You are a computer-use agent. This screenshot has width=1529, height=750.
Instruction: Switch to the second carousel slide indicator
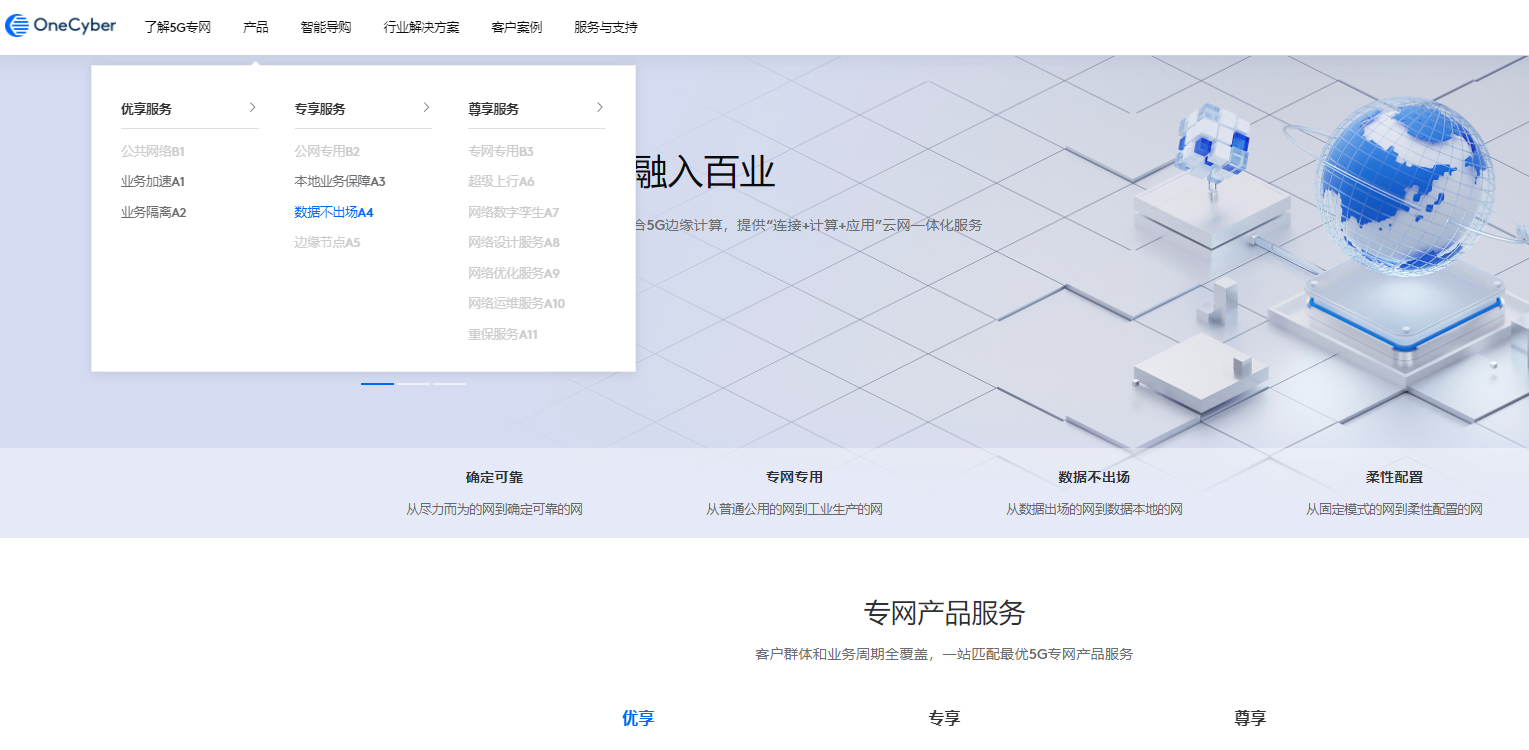[x=413, y=383]
